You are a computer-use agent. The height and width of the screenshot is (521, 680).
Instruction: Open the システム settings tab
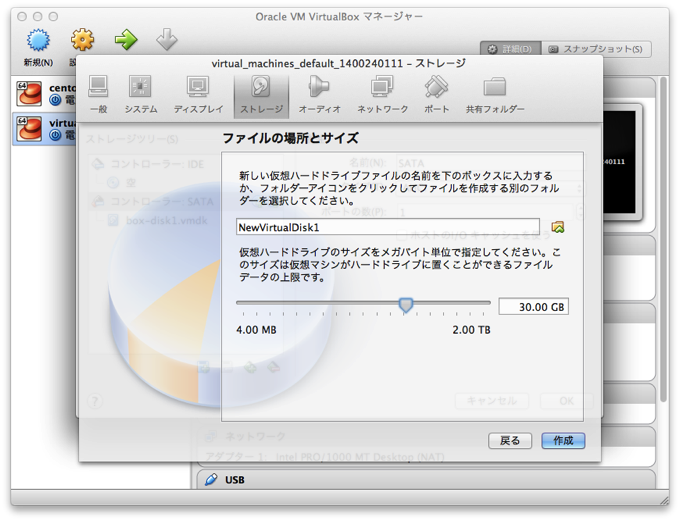coord(141,95)
